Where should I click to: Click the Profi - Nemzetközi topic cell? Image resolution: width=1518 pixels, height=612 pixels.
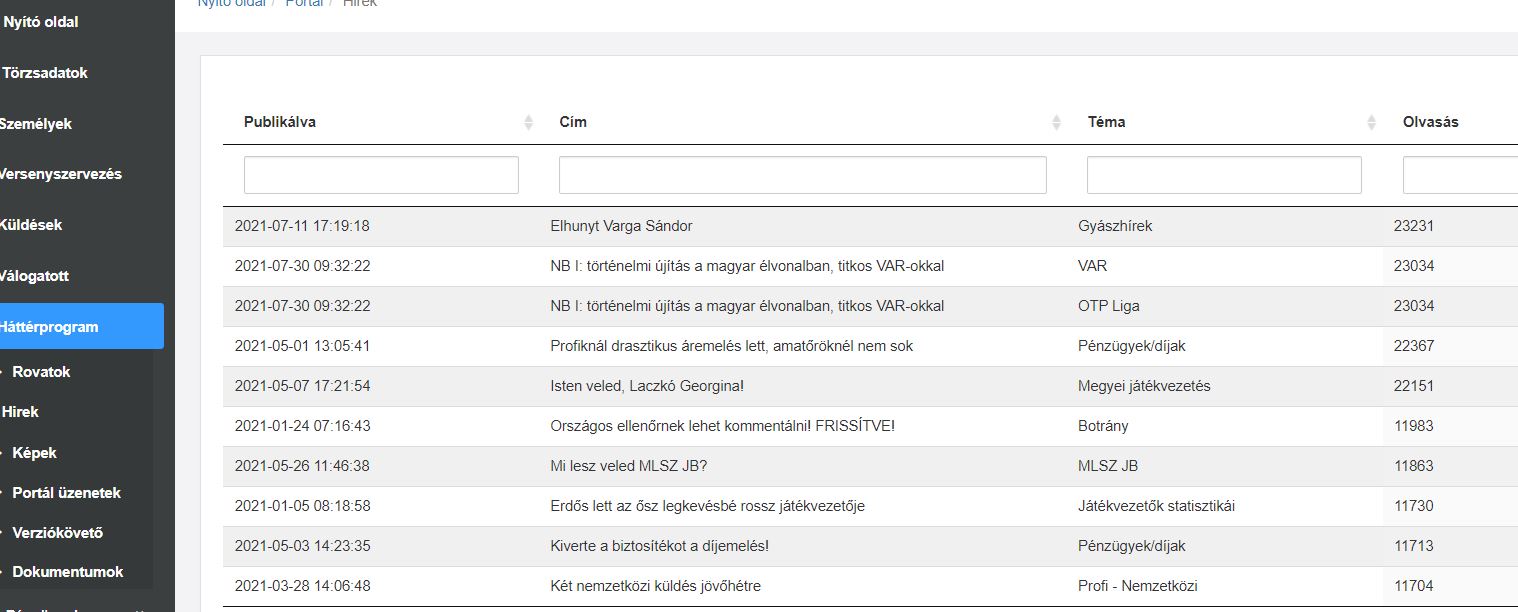[x=1138, y=586]
